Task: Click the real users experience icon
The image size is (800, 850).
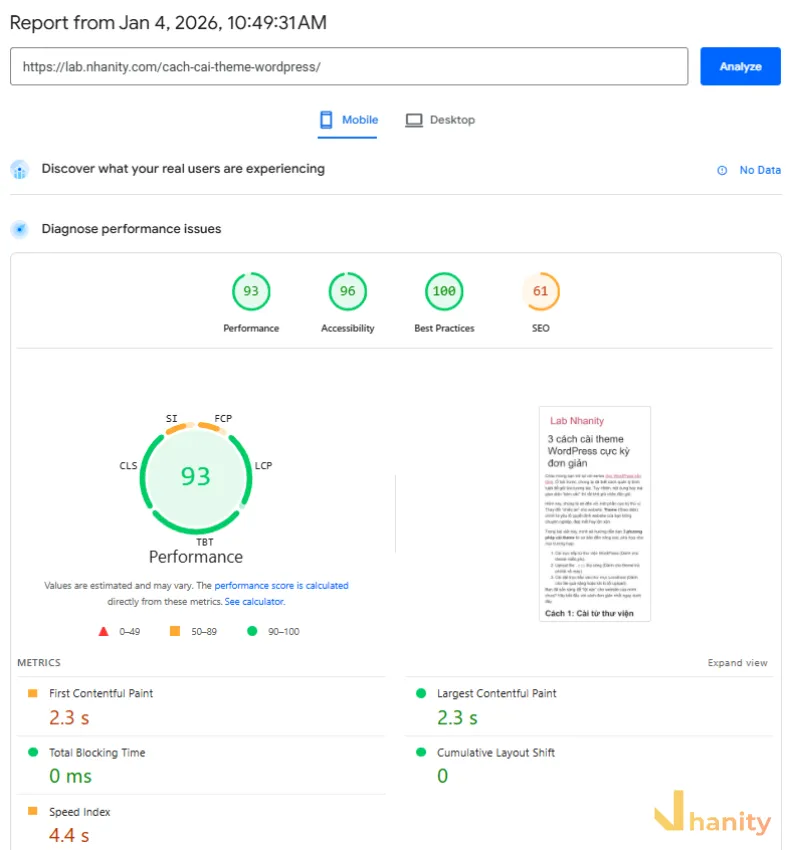Action: pos(20,170)
